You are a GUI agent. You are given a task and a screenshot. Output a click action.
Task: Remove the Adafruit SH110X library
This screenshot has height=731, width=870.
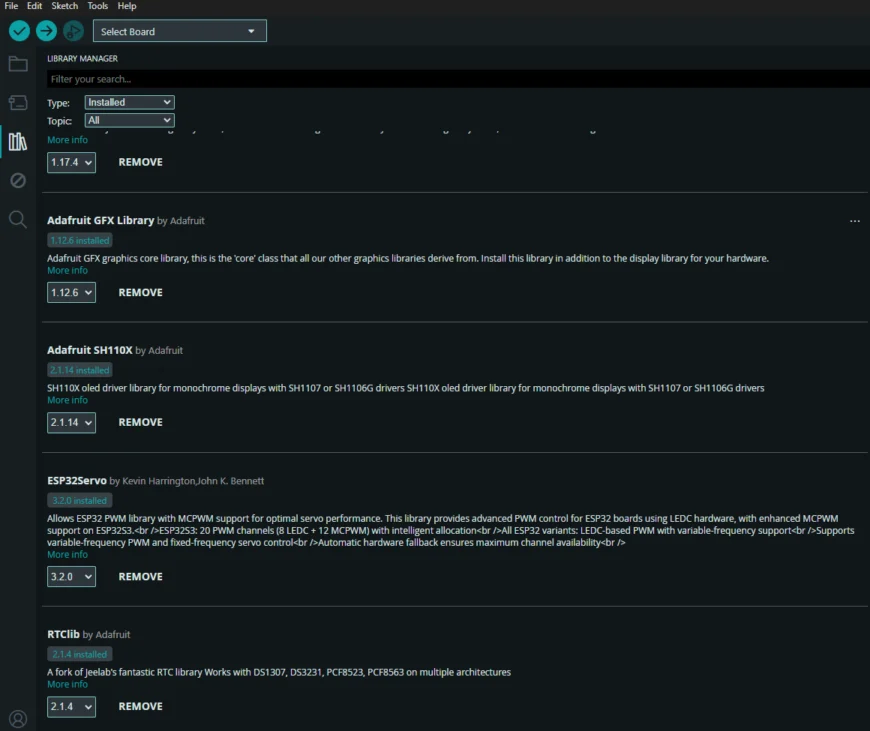click(x=140, y=422)
